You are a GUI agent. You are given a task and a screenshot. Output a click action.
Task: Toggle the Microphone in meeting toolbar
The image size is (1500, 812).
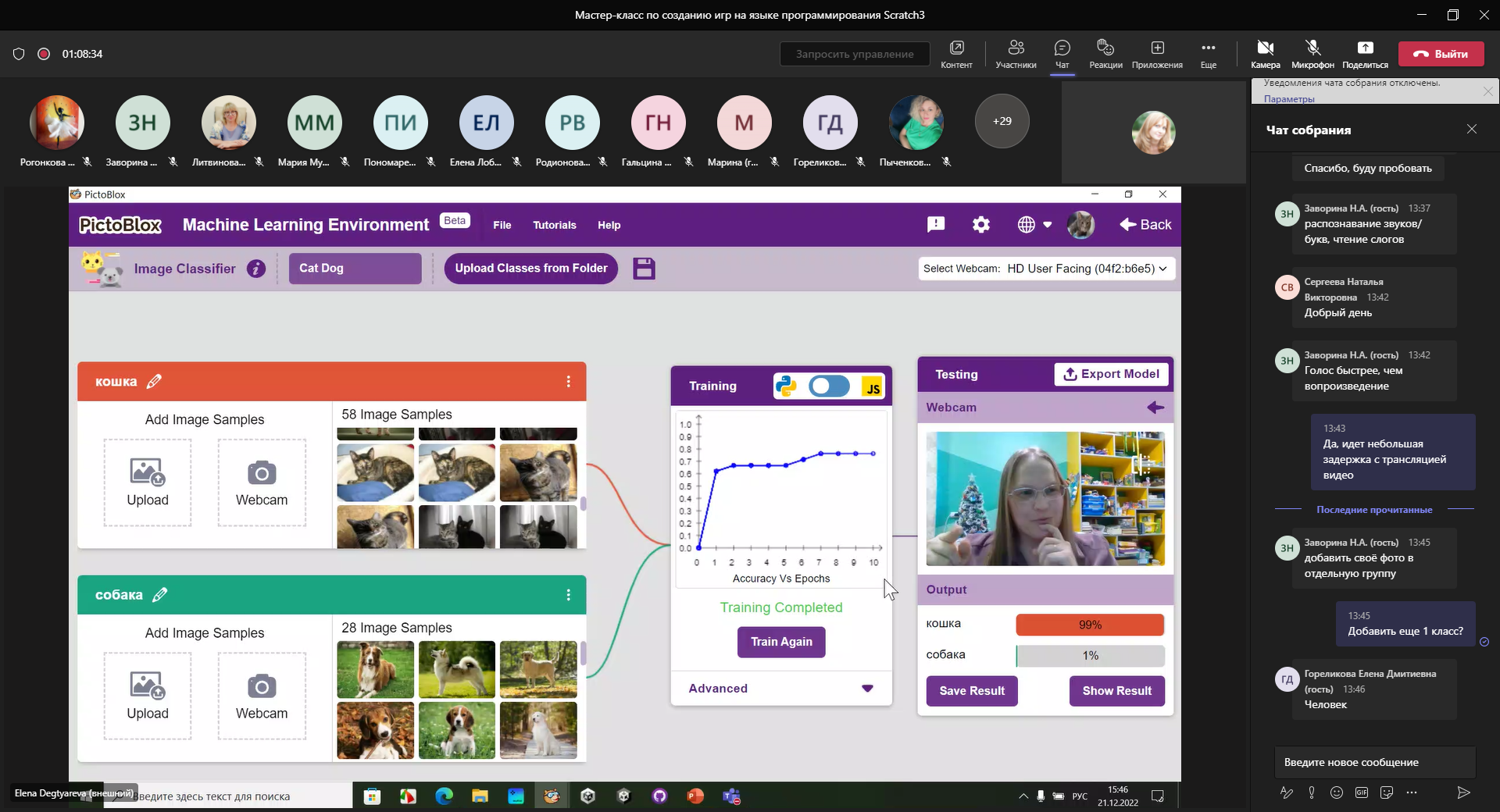click(x=1312, y=54)
